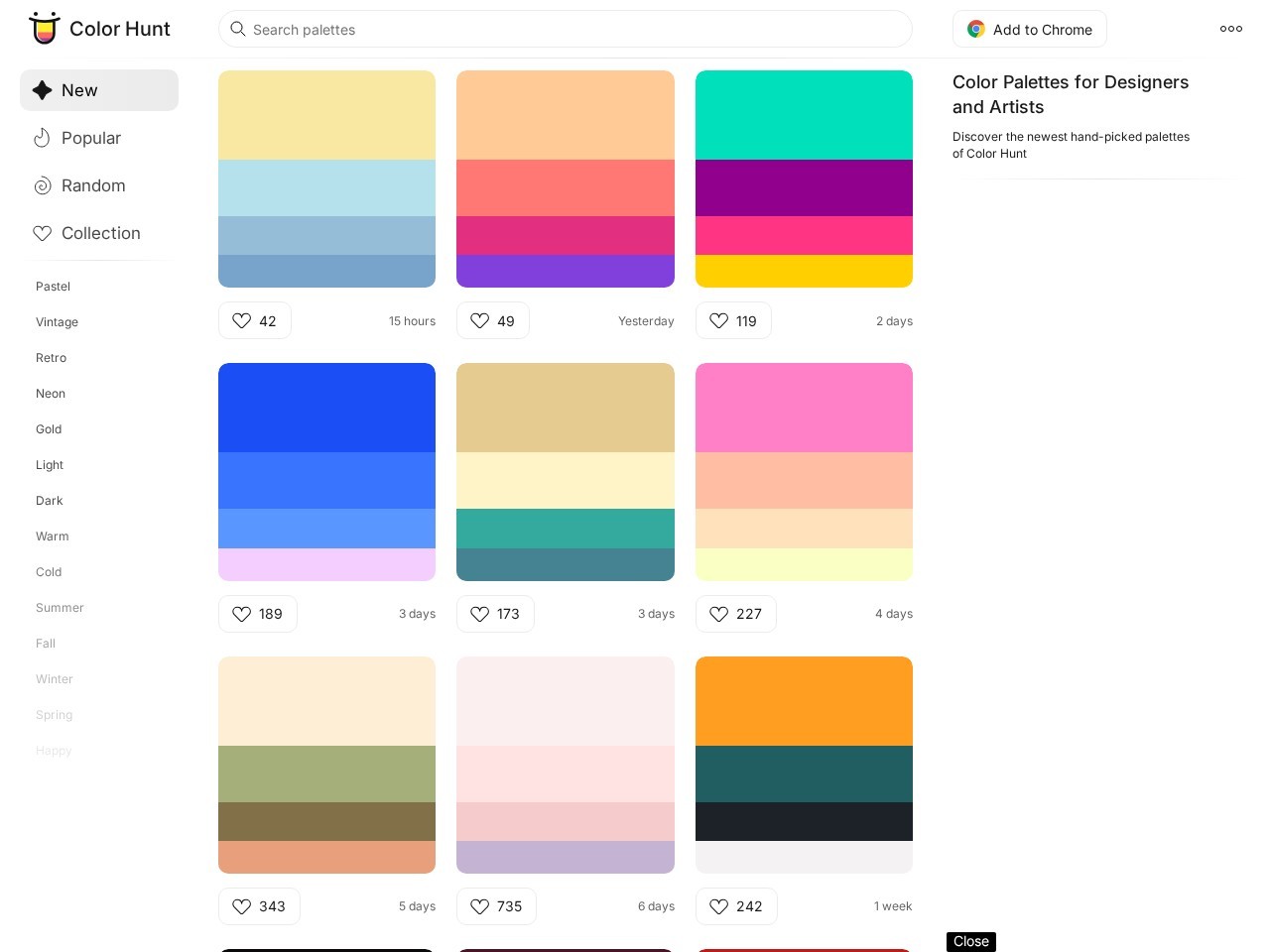Viewport: 1270px width, 952px height.
Task: Filter by Vintage tag
Action: pos(57,322)
